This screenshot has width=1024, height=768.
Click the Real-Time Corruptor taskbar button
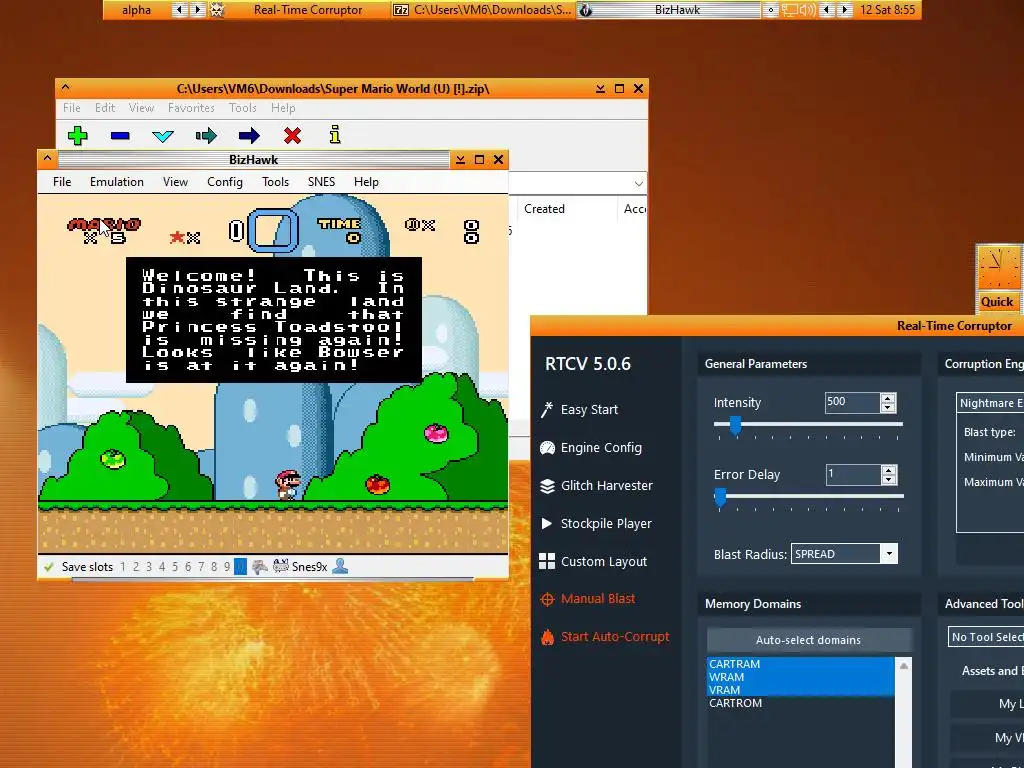308,10
